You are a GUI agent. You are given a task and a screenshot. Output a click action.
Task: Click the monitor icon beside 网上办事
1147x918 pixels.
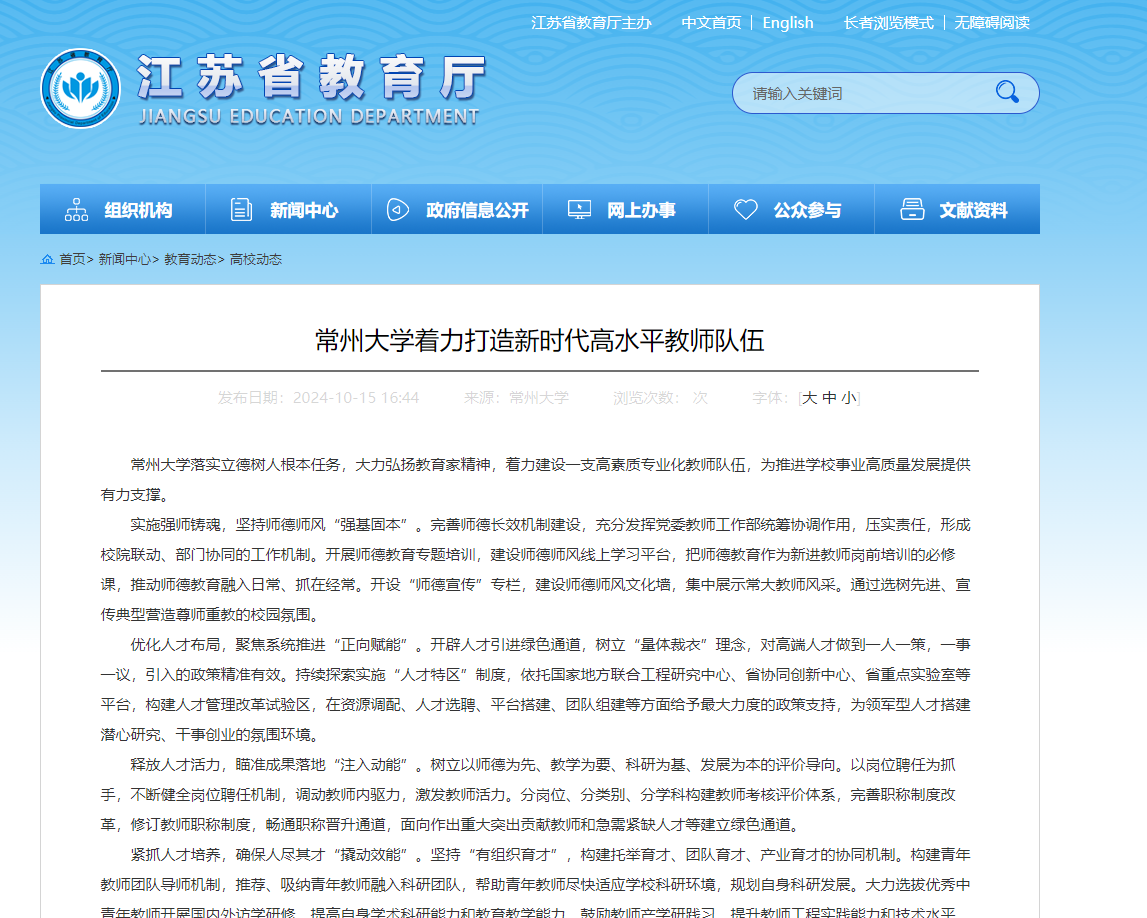579,210
